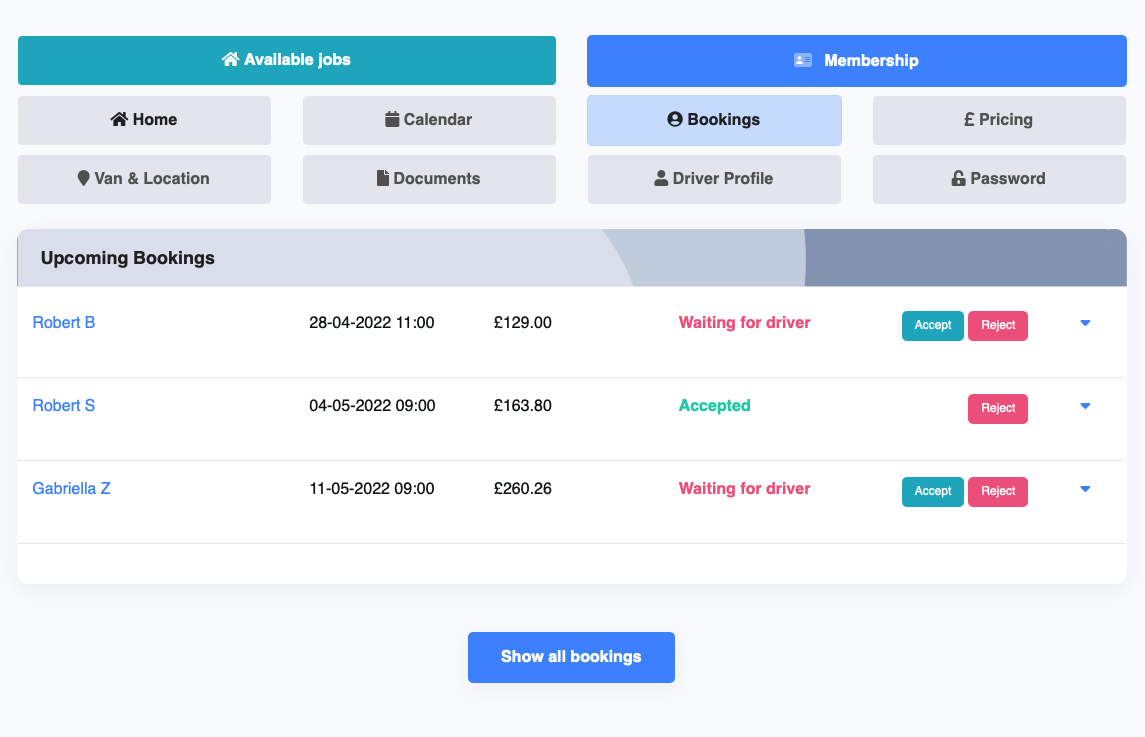Screen dimensions: 1145x737
Task: Click the calendar icon in Calendar tab
Action: (392, 120)
